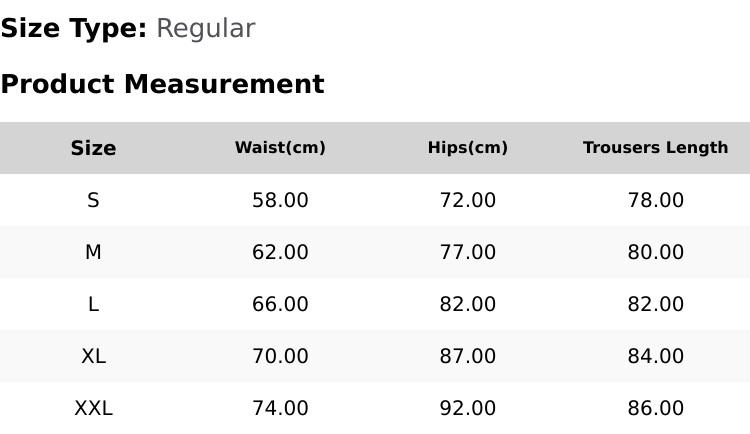Click the 86.00 trousers length for XXL
Image resolution: width=750 pixels, height=434 pixels.
point(656,409)
